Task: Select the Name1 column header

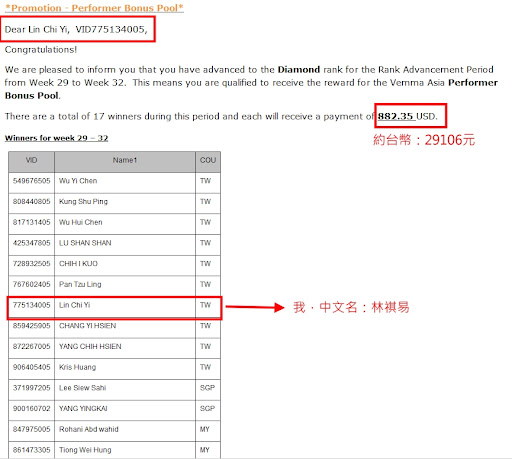Action: [125, 162]
